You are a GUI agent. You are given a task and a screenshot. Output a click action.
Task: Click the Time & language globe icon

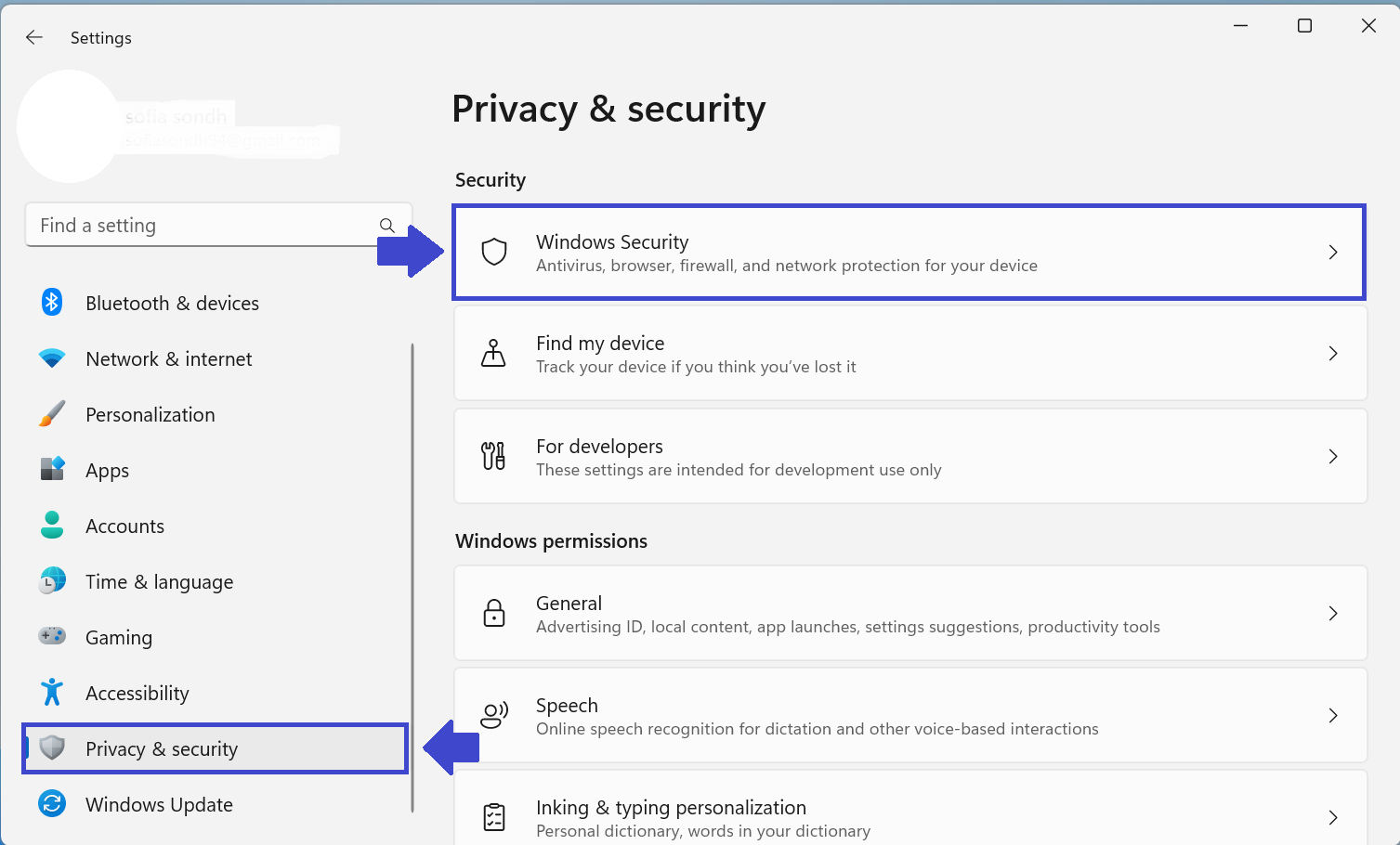pos(52,580)
